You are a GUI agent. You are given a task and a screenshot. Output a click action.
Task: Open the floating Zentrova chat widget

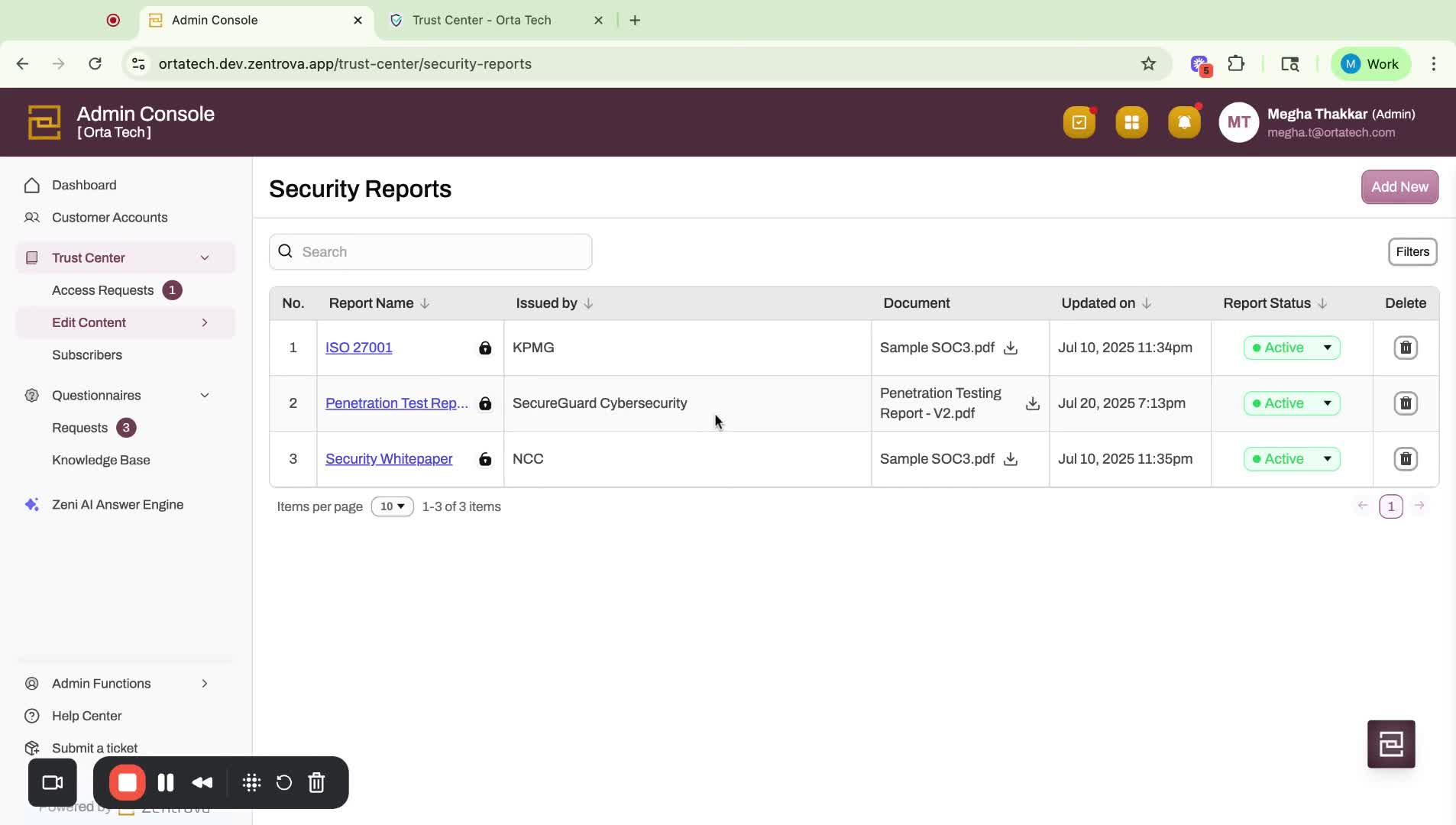click(x=1390, y=744)
